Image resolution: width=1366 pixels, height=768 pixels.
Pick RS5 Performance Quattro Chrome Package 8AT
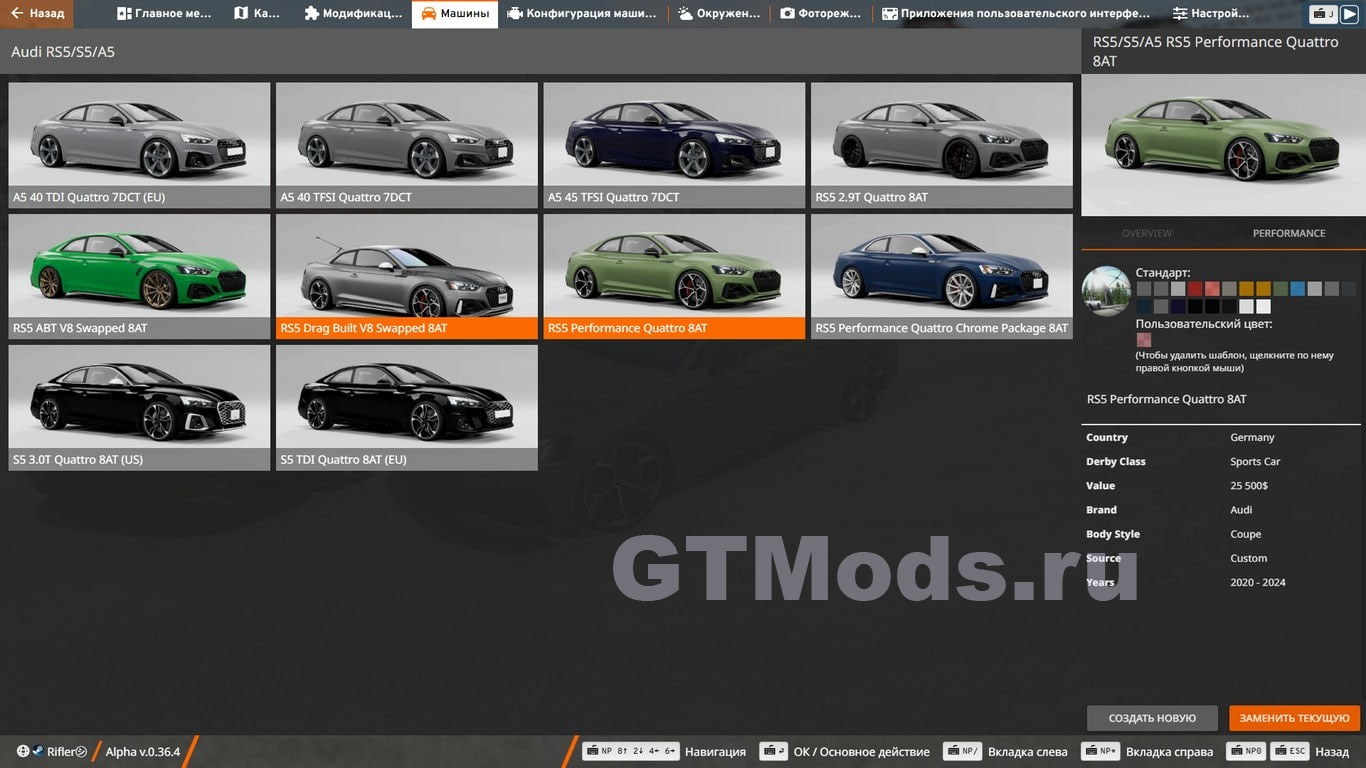pos(942,276)
